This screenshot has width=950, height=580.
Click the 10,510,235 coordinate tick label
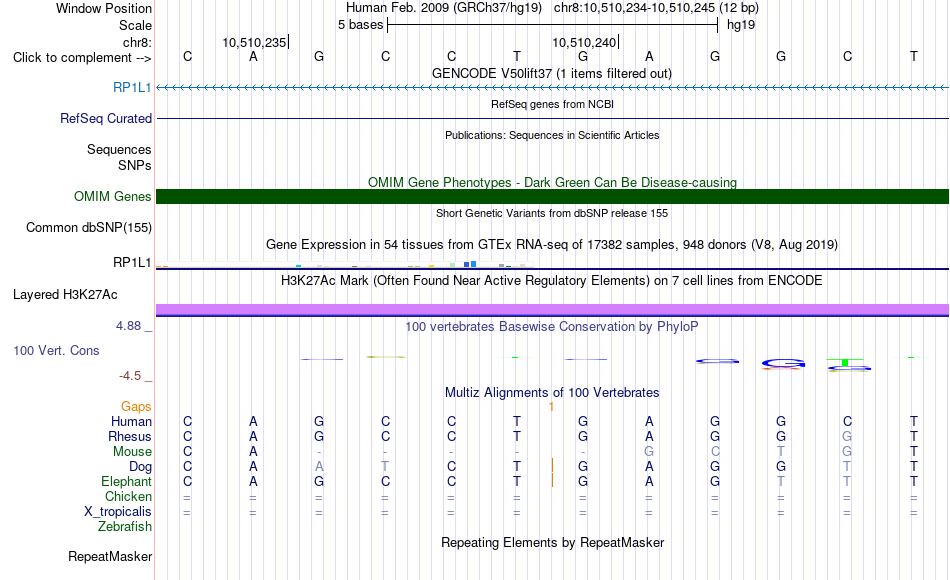(x=254, y=42)
